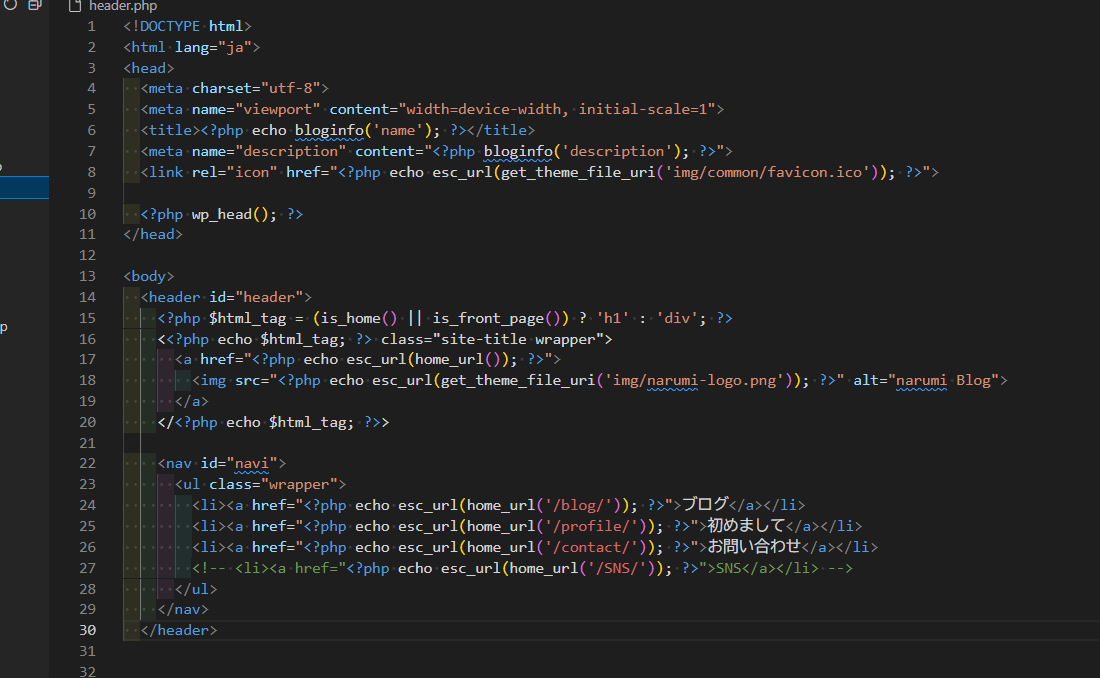
Task: Click the Refresh Explorer icon
Action: click(x=11, y=5)
